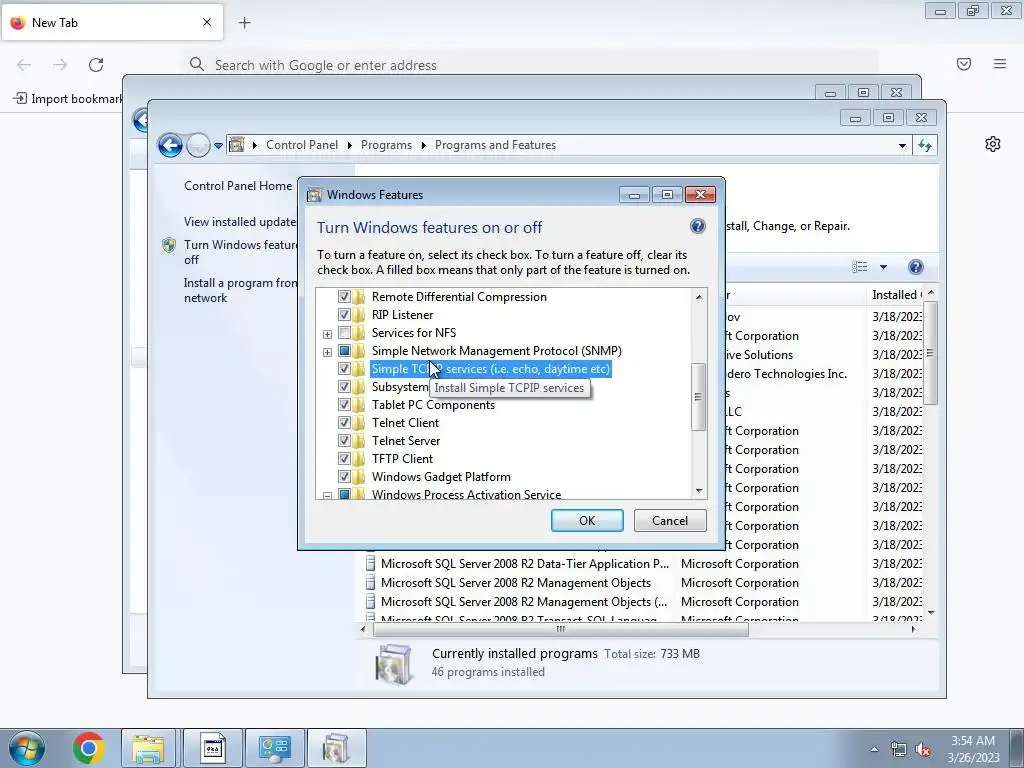Click the Installed On column header
The image size is (1024, 768).
896,295
